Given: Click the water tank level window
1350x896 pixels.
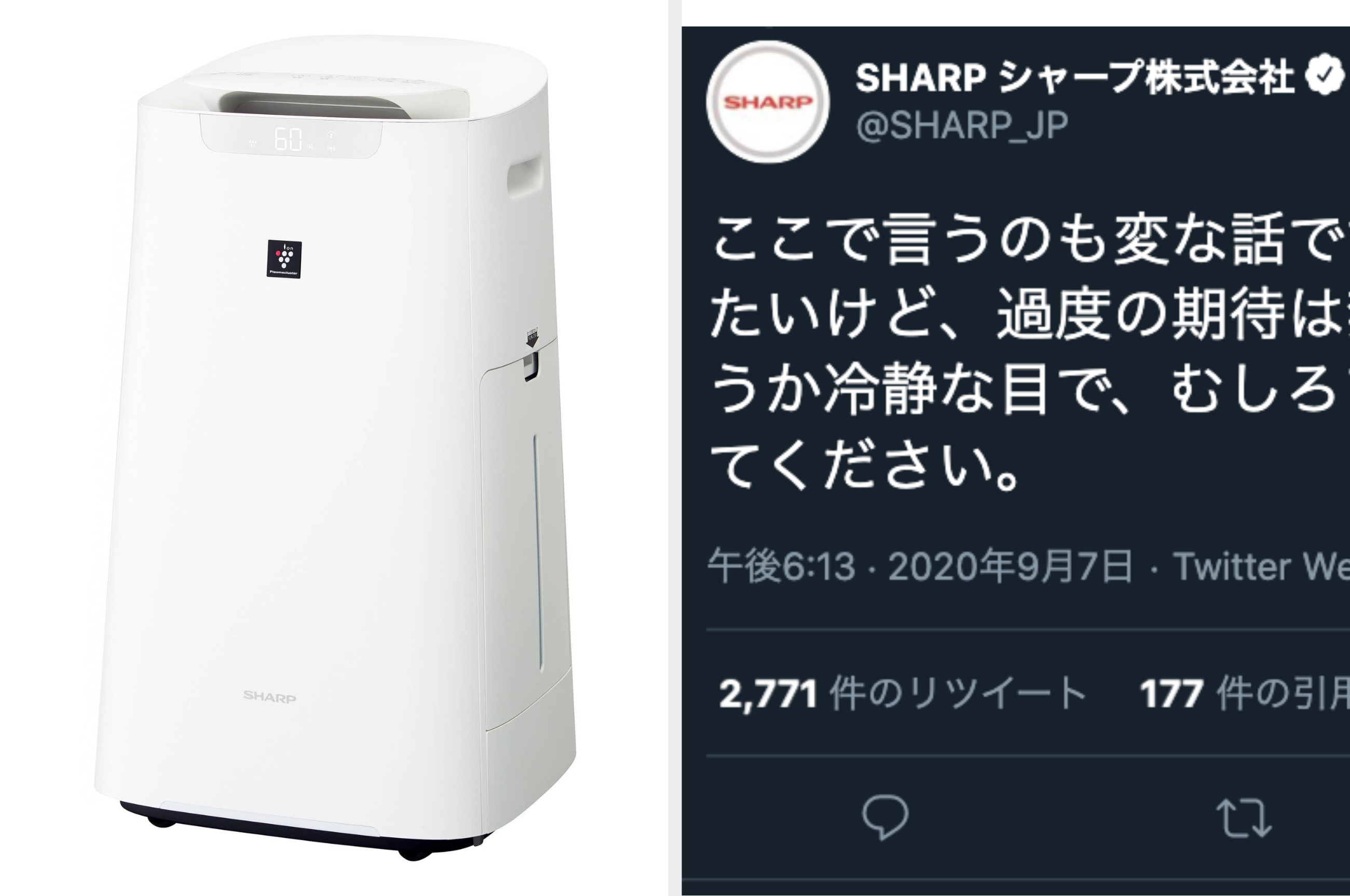Looking at the screenshot, I should pyautogui.click(x=537, y=552).
